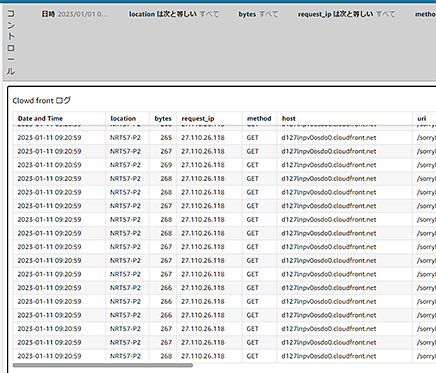The height and width of the screenshot is (373, 436).
Task: Open the bytes filter control
Action: (x=258, y=14)
